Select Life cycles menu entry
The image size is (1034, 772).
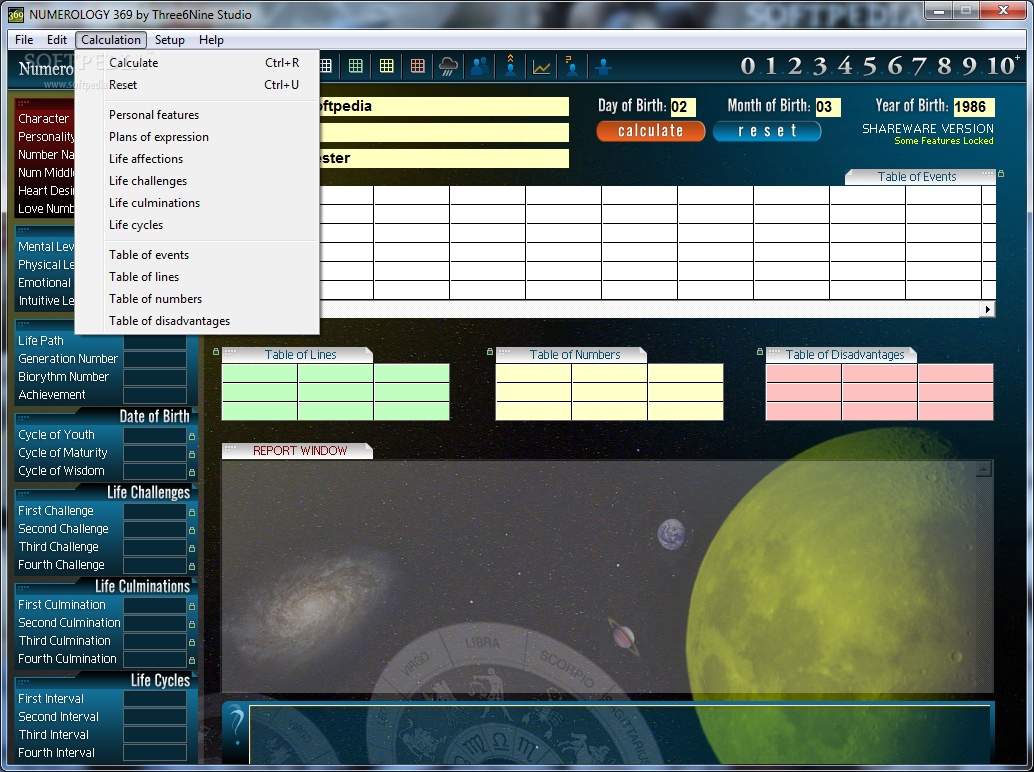197,225
